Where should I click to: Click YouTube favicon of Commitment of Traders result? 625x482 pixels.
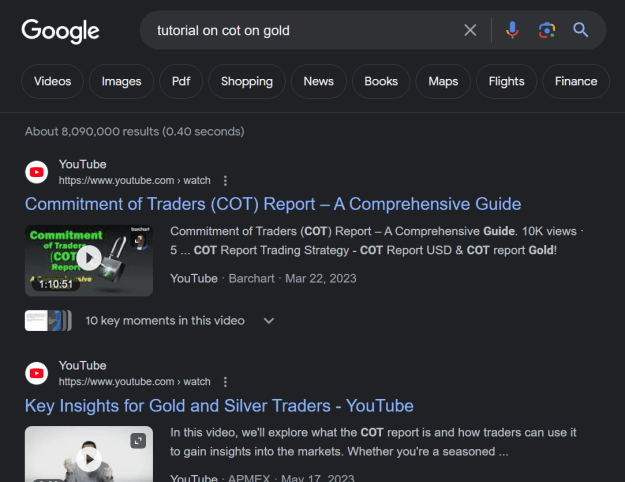point(37,172)
